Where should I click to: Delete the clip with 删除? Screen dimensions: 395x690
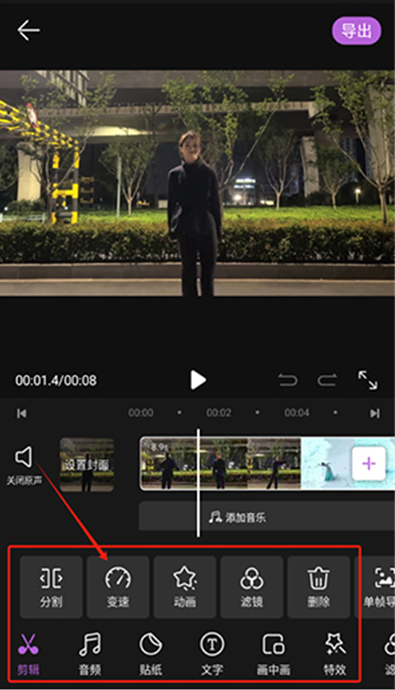click(x=318, y=587)
